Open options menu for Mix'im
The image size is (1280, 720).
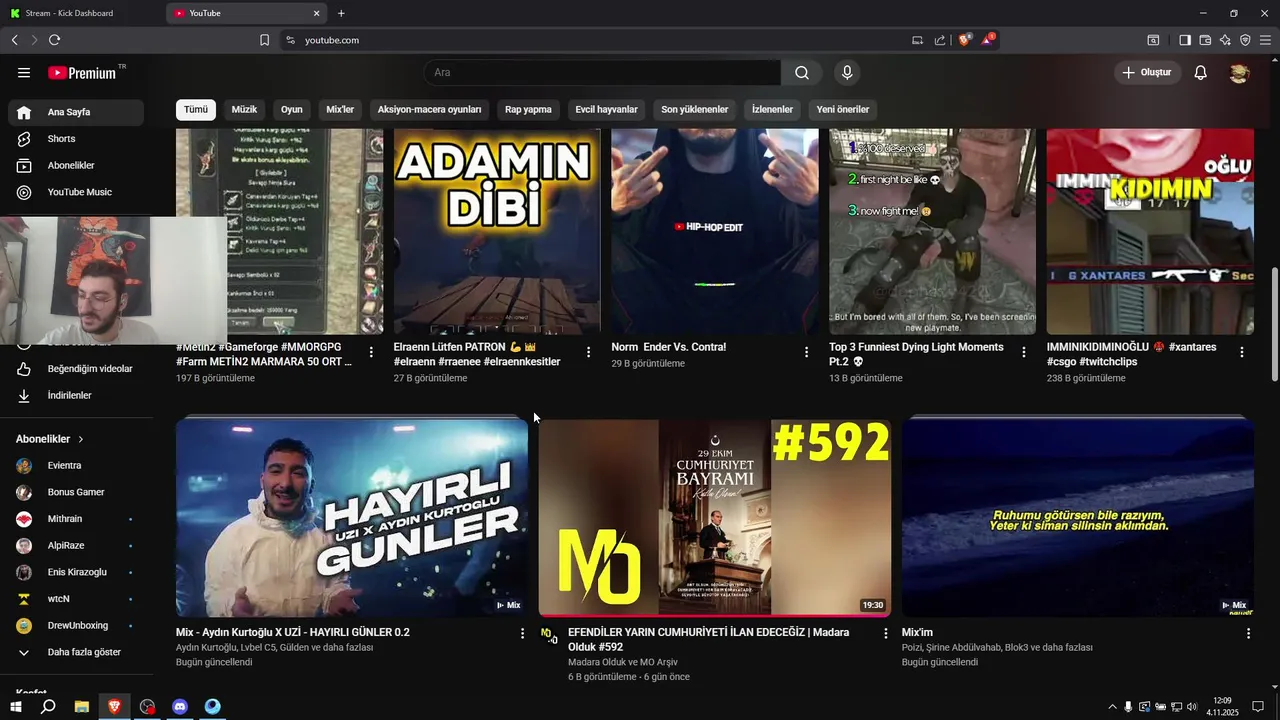point(1248,633)
